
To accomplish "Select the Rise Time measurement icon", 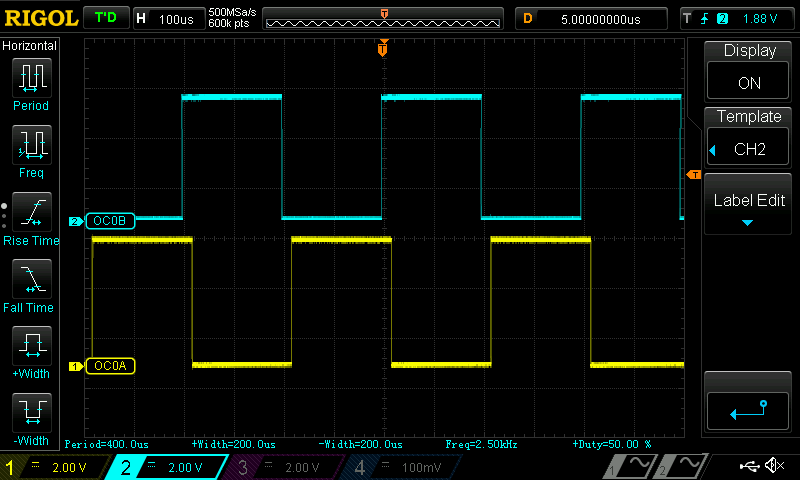I will click(x=32, y=212).
